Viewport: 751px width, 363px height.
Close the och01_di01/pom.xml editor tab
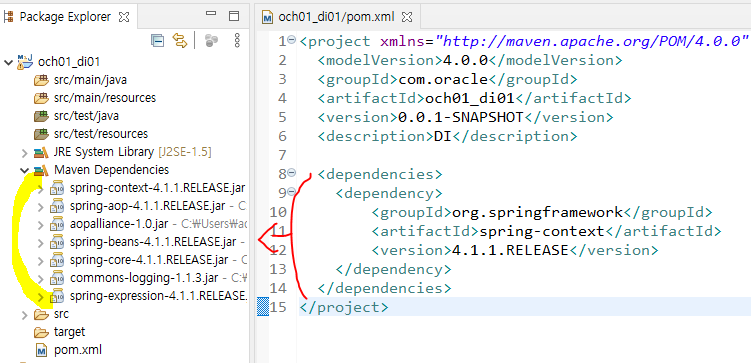407,18
